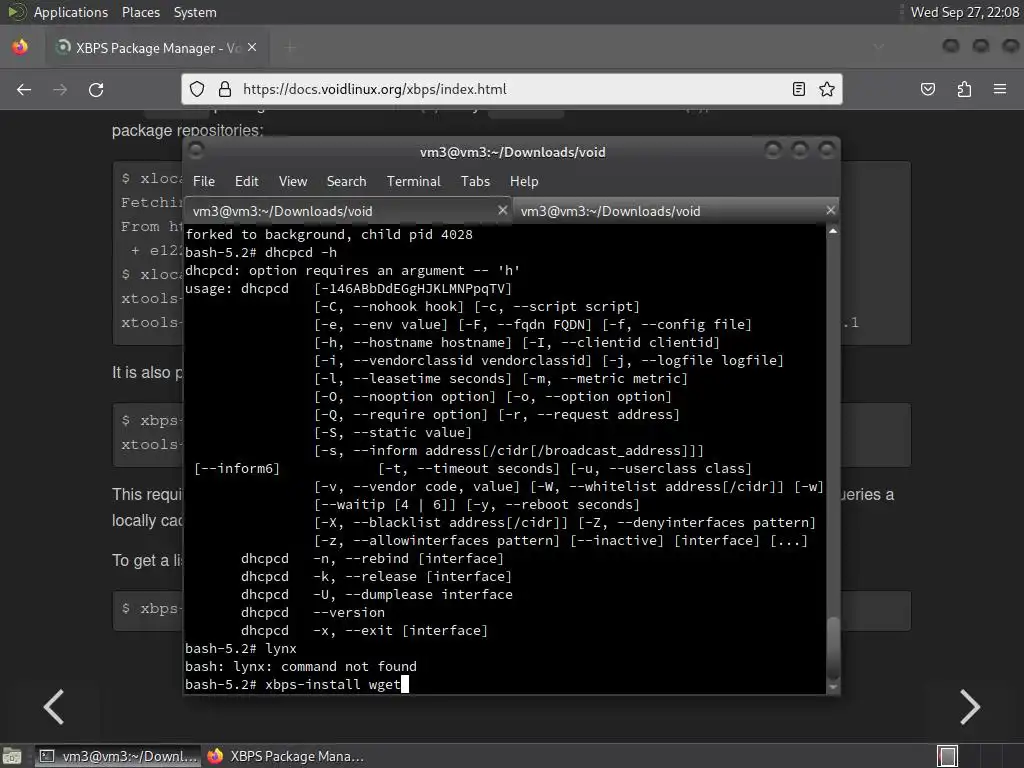Close the second terminal tab

[x=831, y=210]
